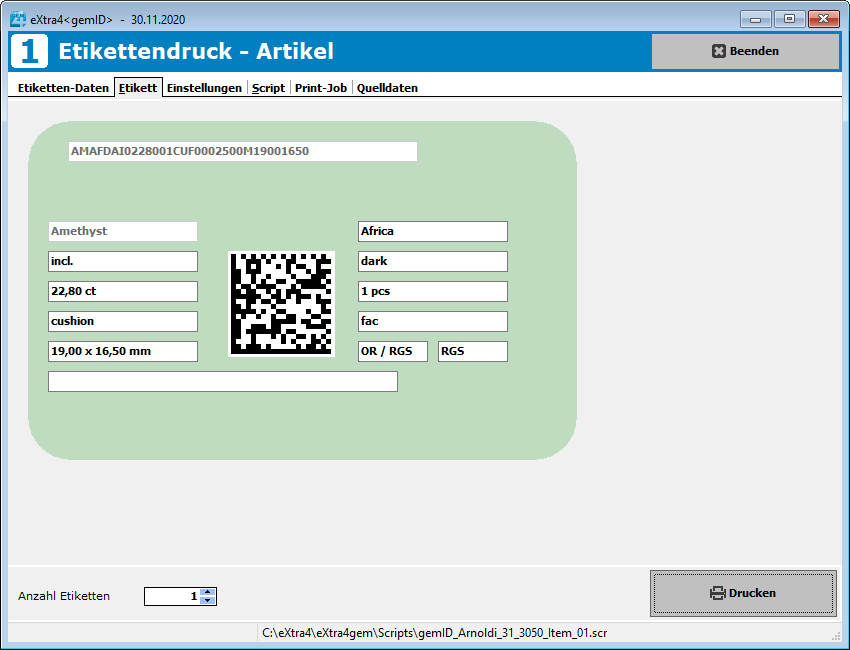This screenshot has width=850, height=650.
Task: Go to the Script tab
Action: coord(268,88)
